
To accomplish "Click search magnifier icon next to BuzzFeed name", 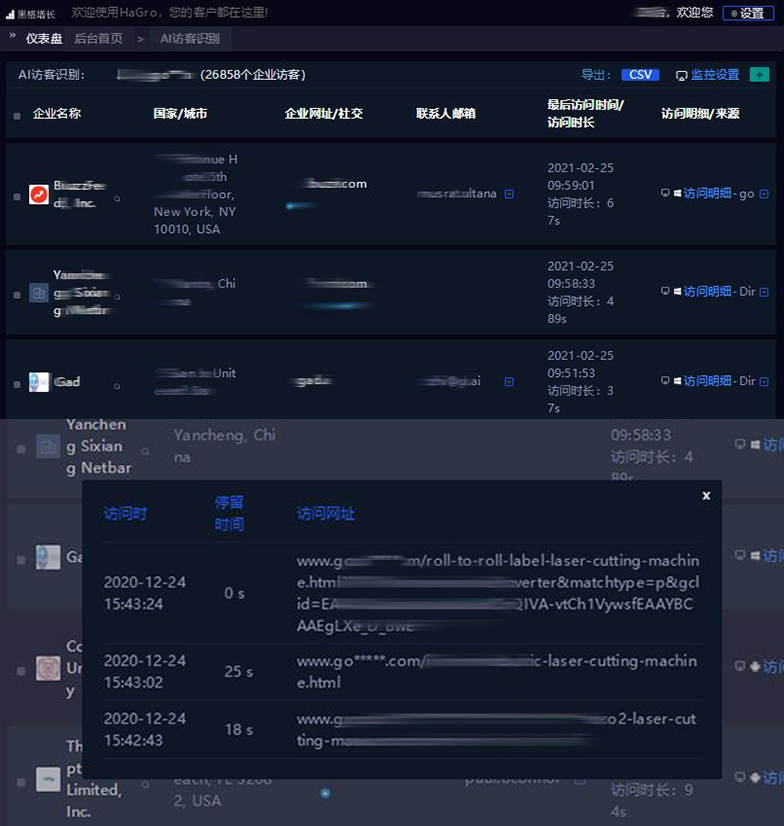I will point(117,199).
